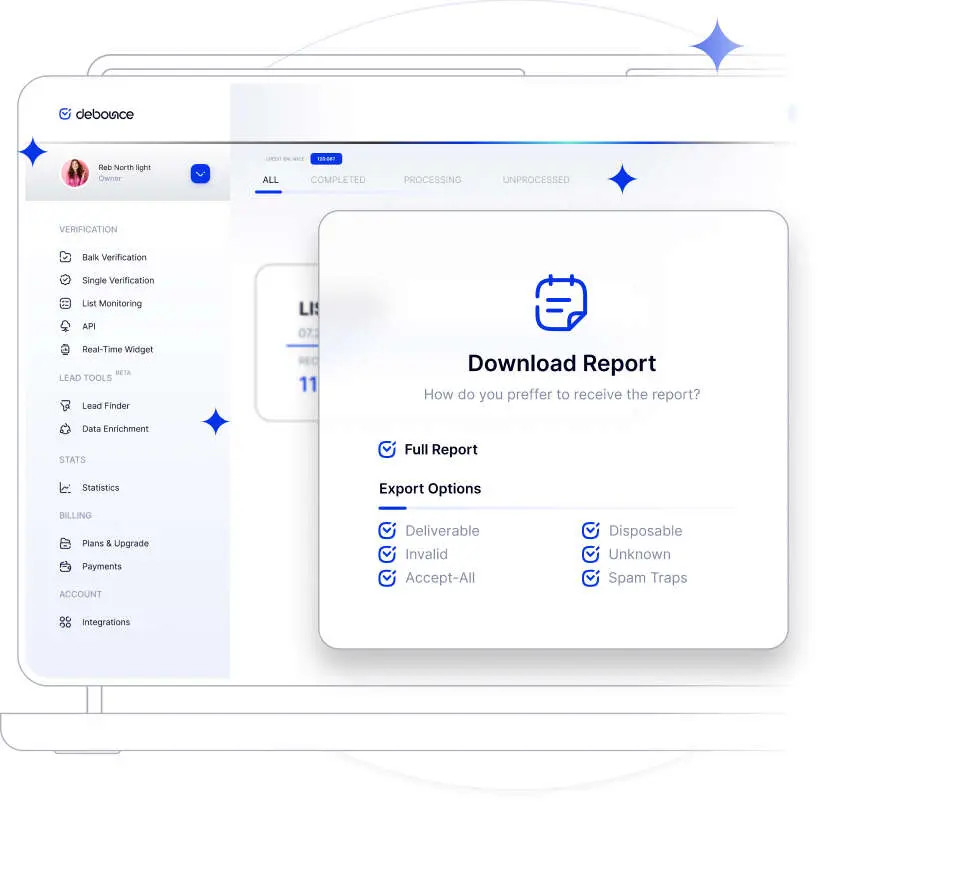
Task: Switch to the PROCESSING tab
Action: [432, 179]
